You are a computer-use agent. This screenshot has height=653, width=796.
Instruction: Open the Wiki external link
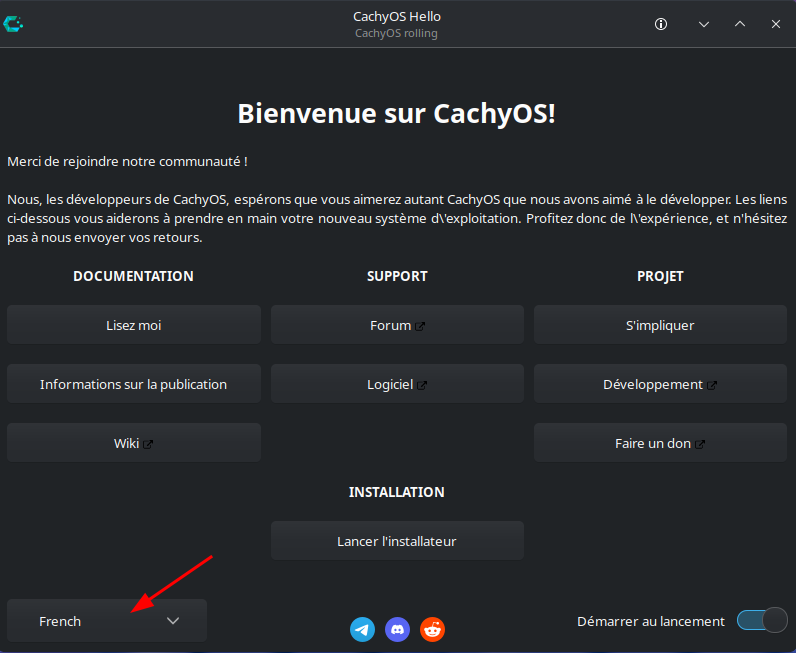(134, 443)
